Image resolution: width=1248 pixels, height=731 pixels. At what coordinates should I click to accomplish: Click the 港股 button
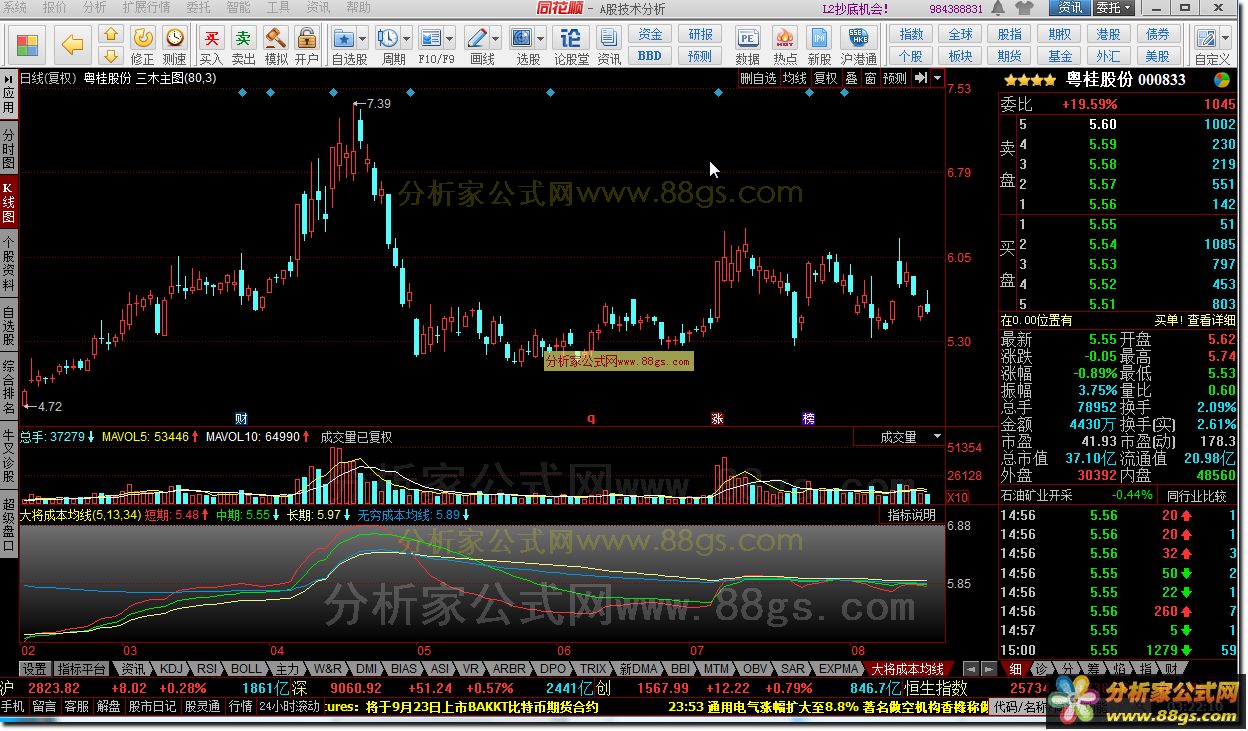[x=1108, y=35]
